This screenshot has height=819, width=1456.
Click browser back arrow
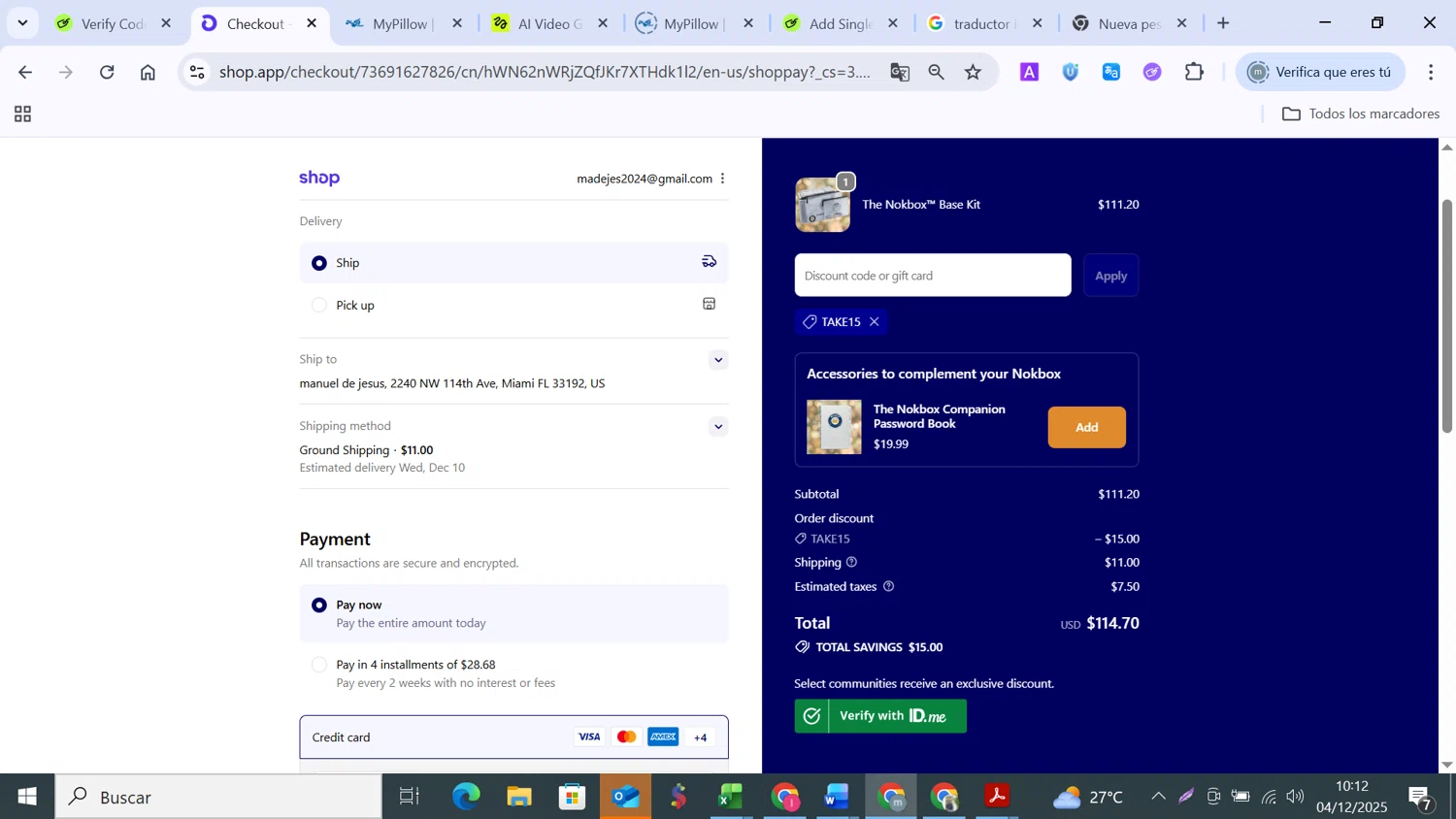point(25,72)
